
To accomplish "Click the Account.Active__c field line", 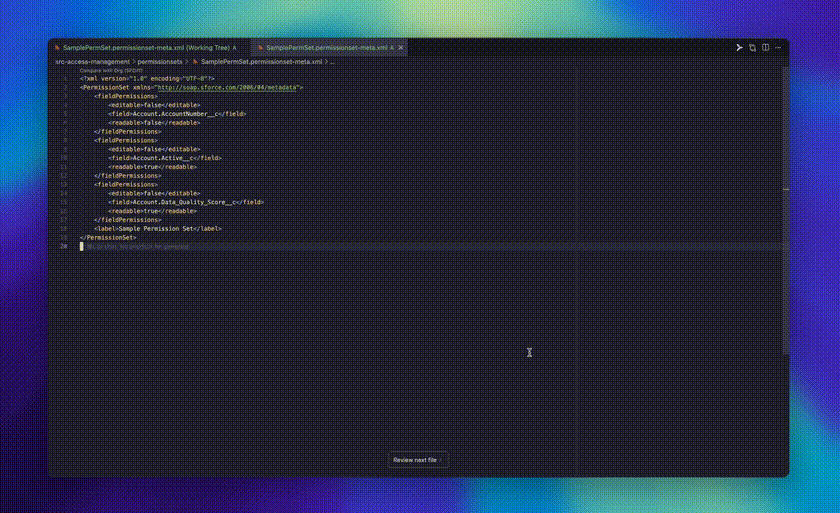I will click(x=165, y=158).
